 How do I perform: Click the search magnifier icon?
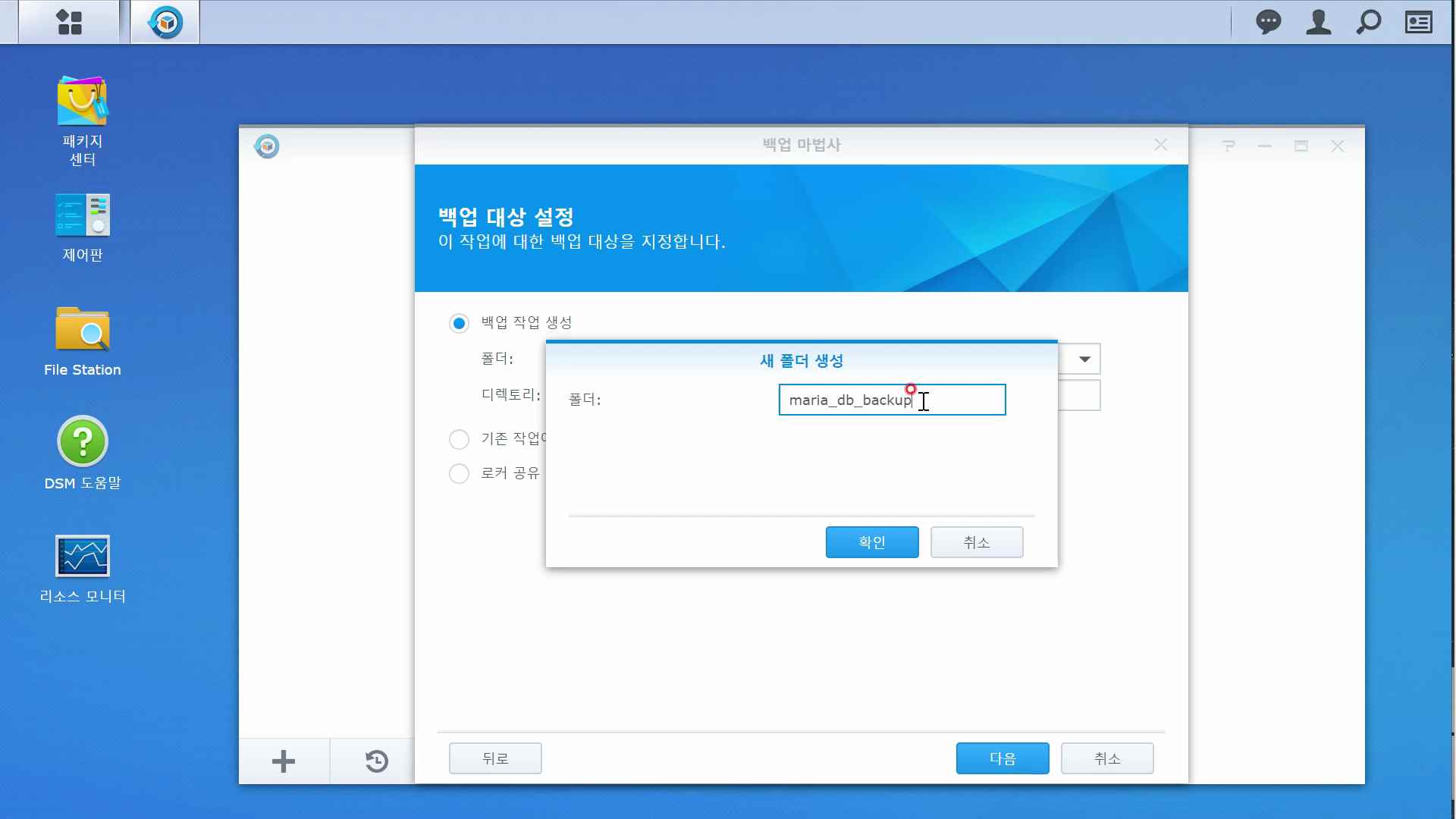point(1368,22)
